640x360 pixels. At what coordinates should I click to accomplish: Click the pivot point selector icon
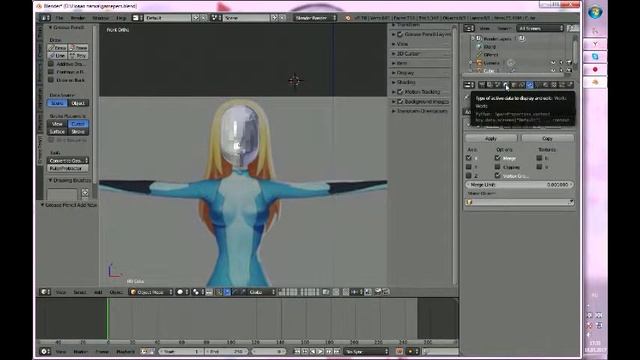pos(198,292)
